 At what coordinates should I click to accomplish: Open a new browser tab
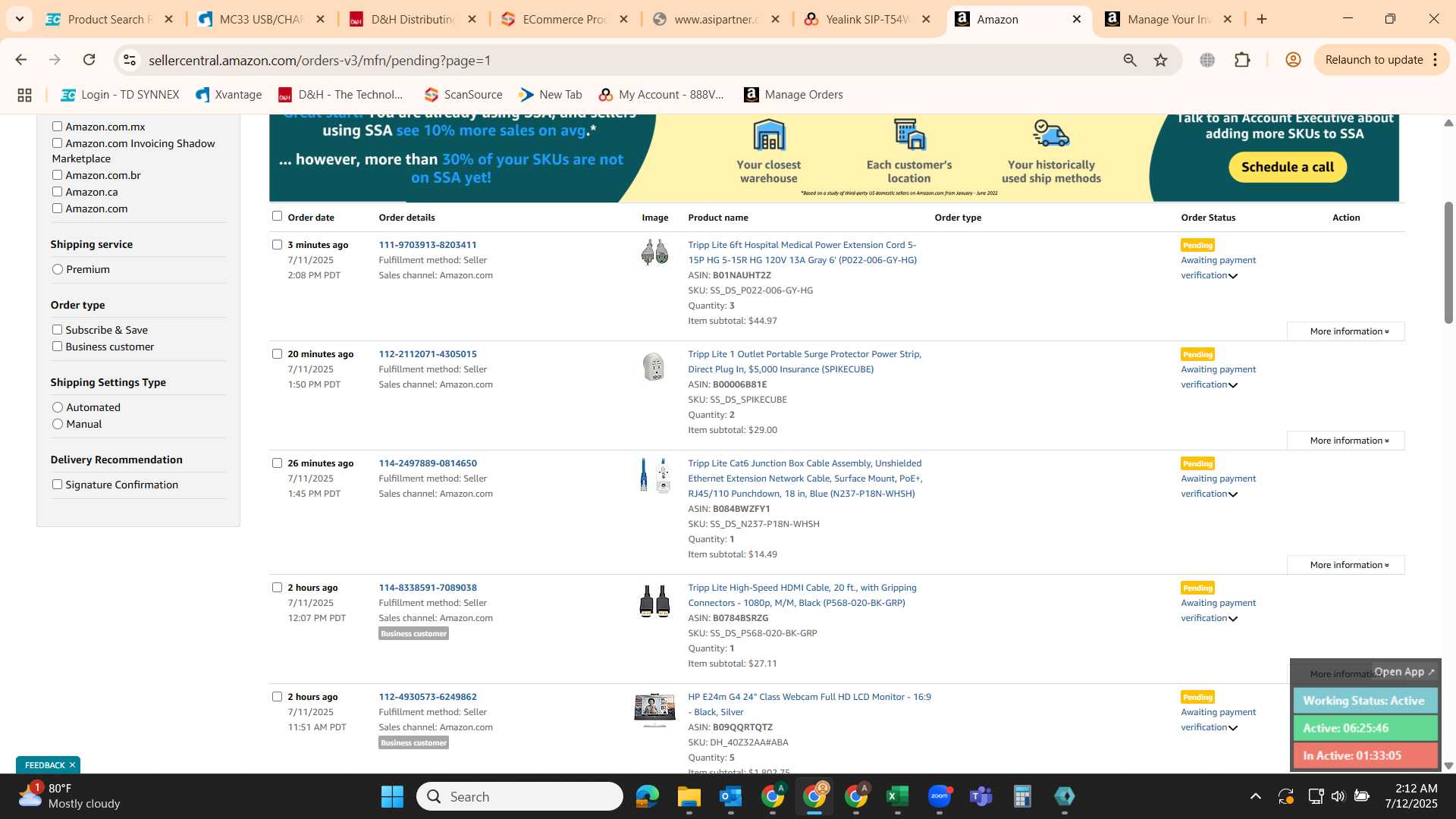[x=1262, y=19]
